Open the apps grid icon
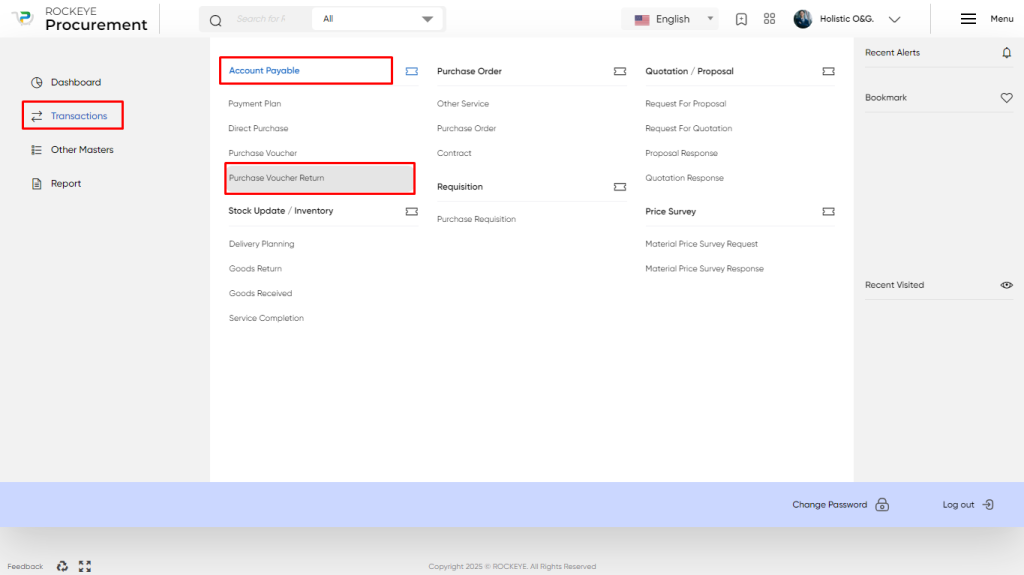1024x575 pixels. pyautogui.click(x=769, y=19)
